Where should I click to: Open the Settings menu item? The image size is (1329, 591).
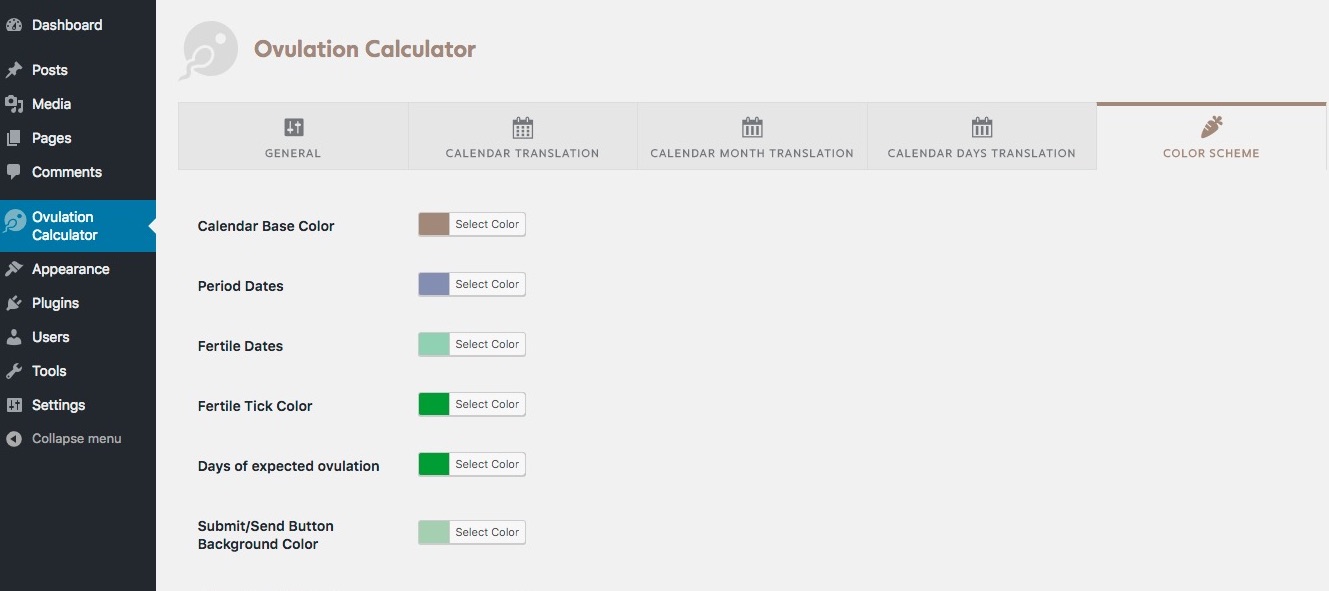coord(78,405)
